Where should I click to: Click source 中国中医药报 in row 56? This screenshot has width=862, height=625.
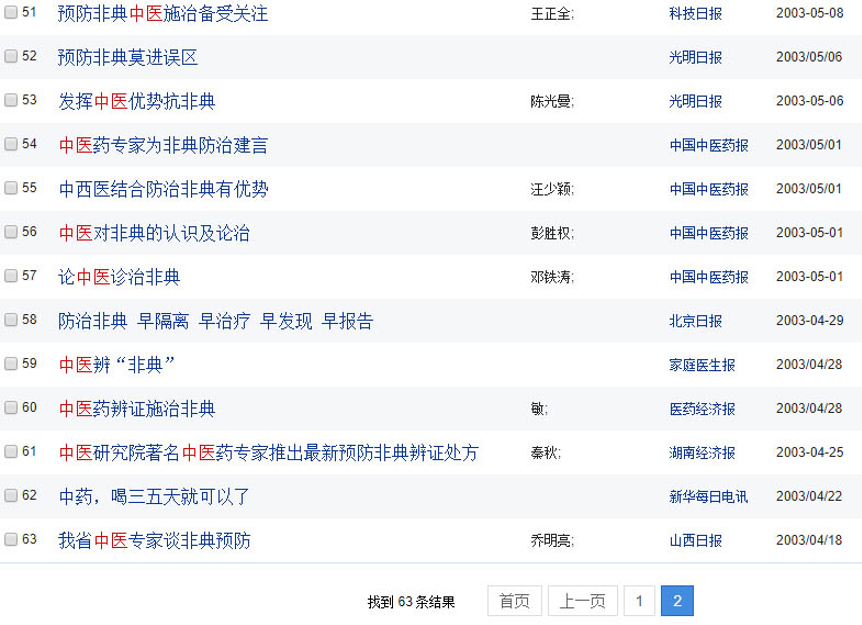click(x=709, y=233)
